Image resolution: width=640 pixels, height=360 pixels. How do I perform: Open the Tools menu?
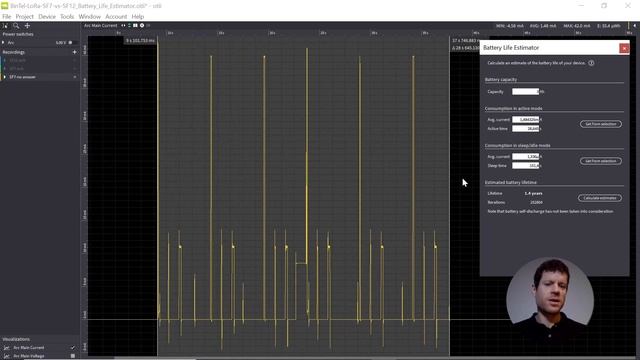(67, 16)
